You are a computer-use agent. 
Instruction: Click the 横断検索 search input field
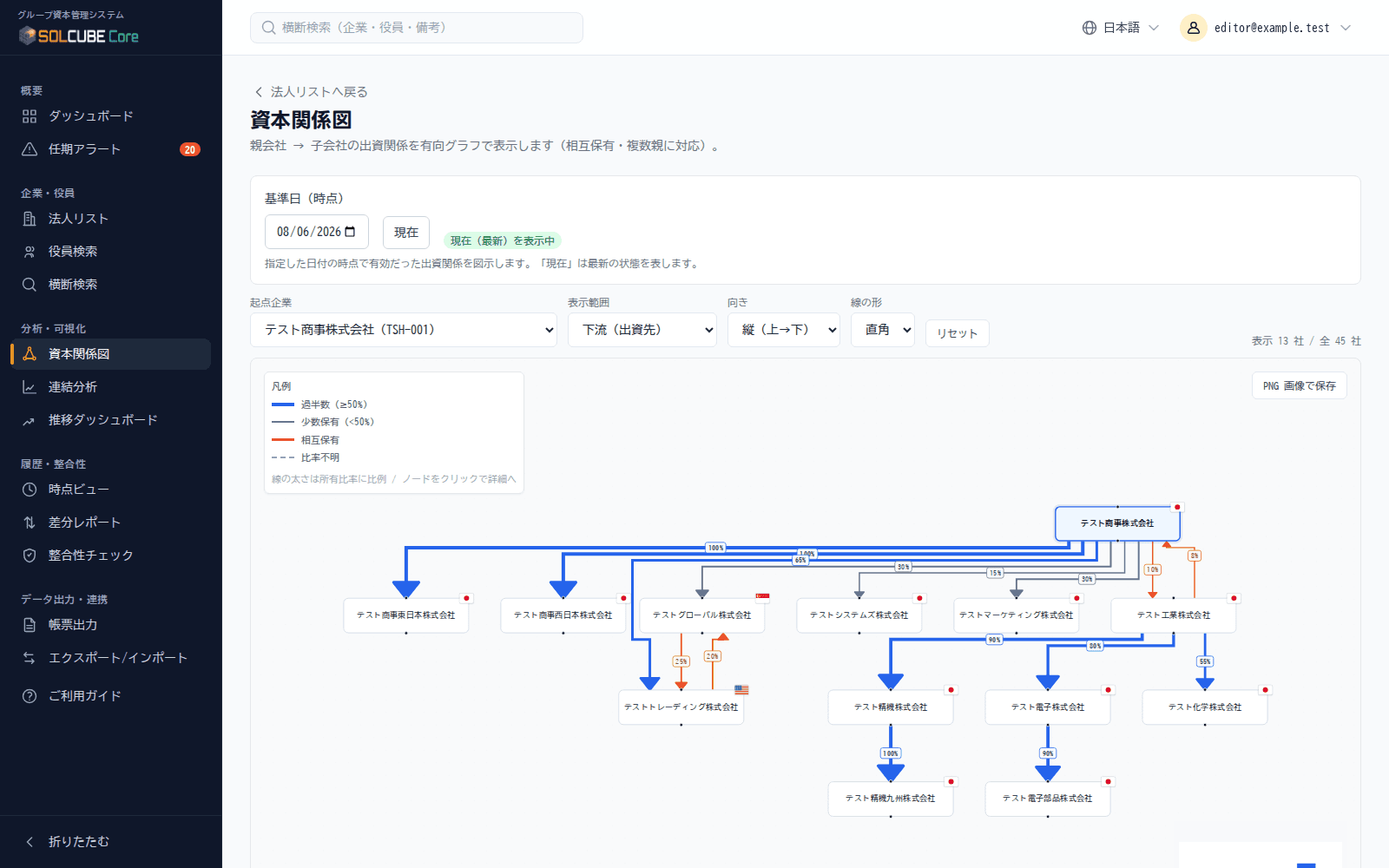pyautogui.click(x=417, y=28)
